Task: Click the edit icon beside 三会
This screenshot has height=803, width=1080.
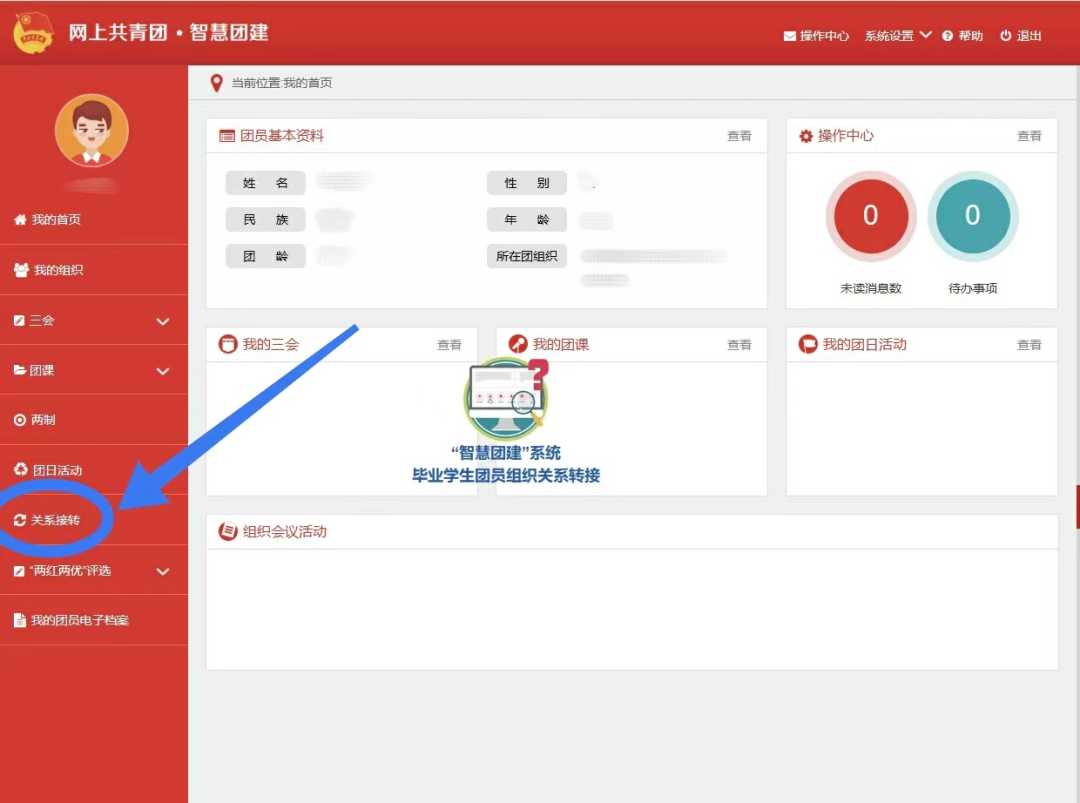Action: tap(19, 320)
